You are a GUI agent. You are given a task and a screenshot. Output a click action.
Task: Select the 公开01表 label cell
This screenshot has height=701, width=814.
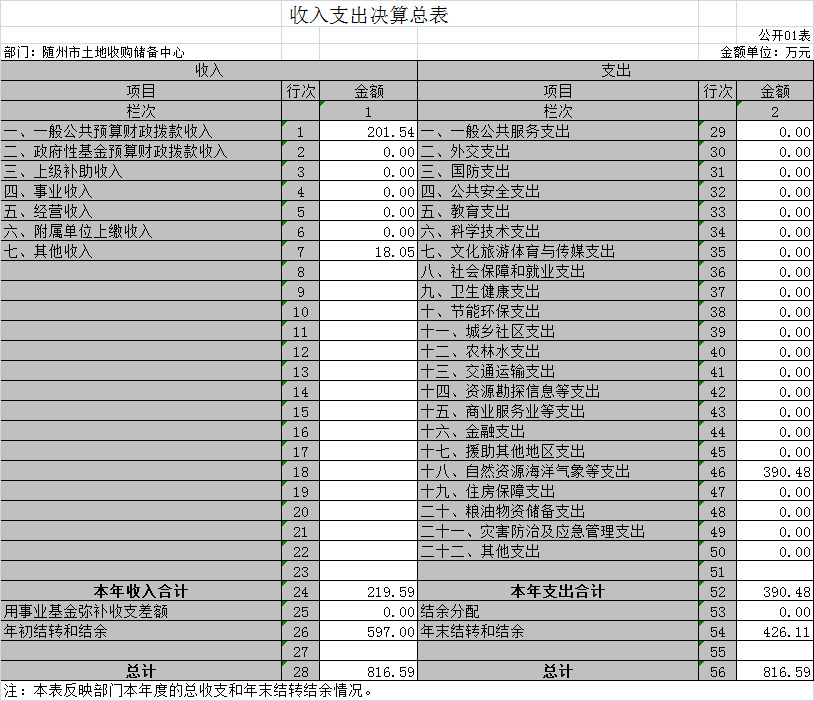click(784, 35)
